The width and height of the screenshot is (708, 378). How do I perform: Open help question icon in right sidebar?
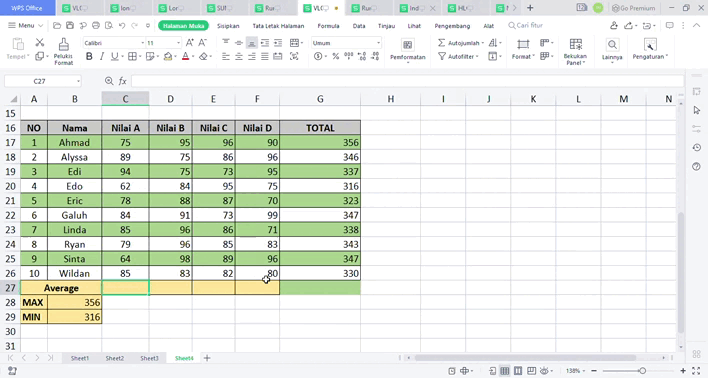tap(696, 167)
